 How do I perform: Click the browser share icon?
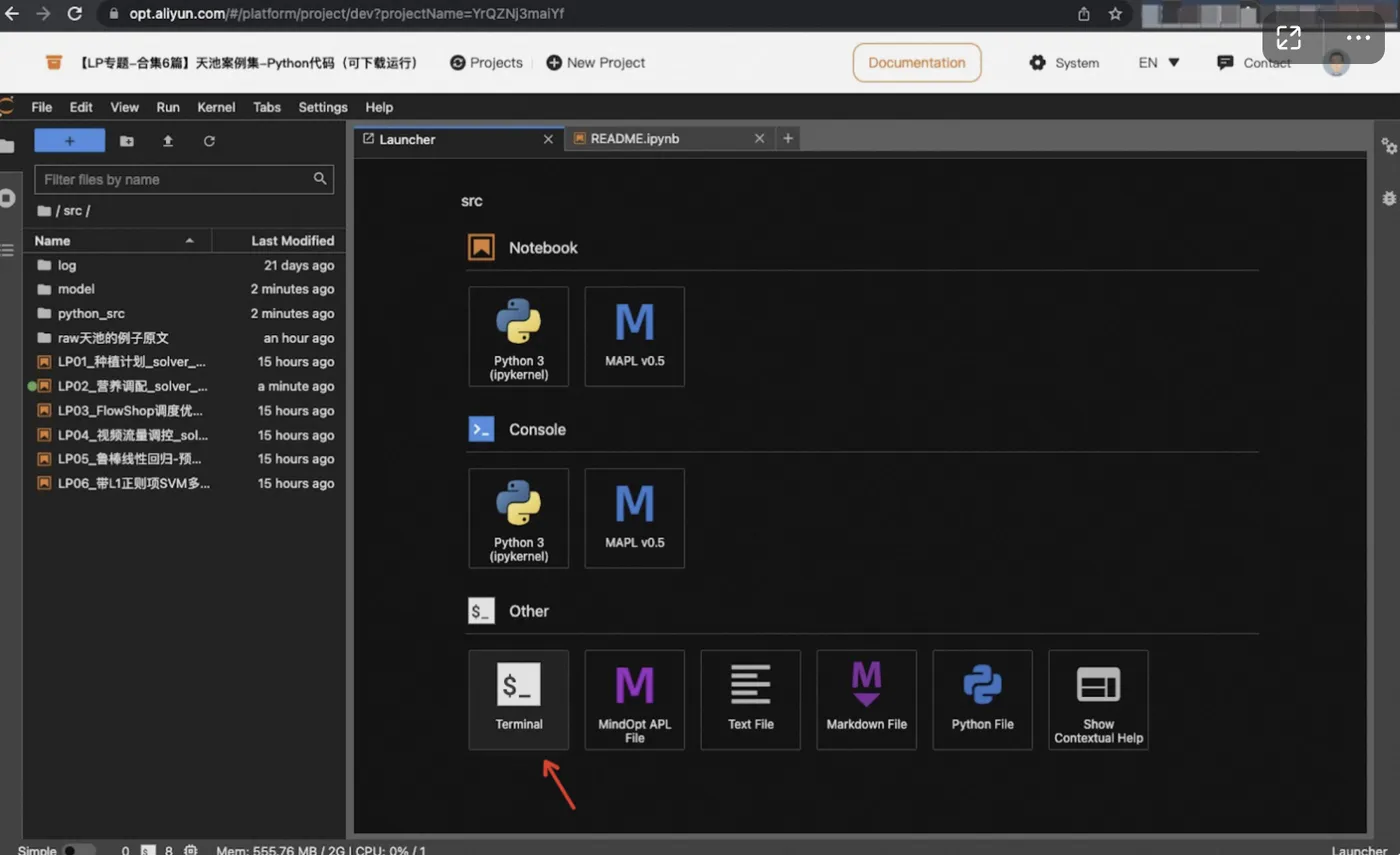1084,14
